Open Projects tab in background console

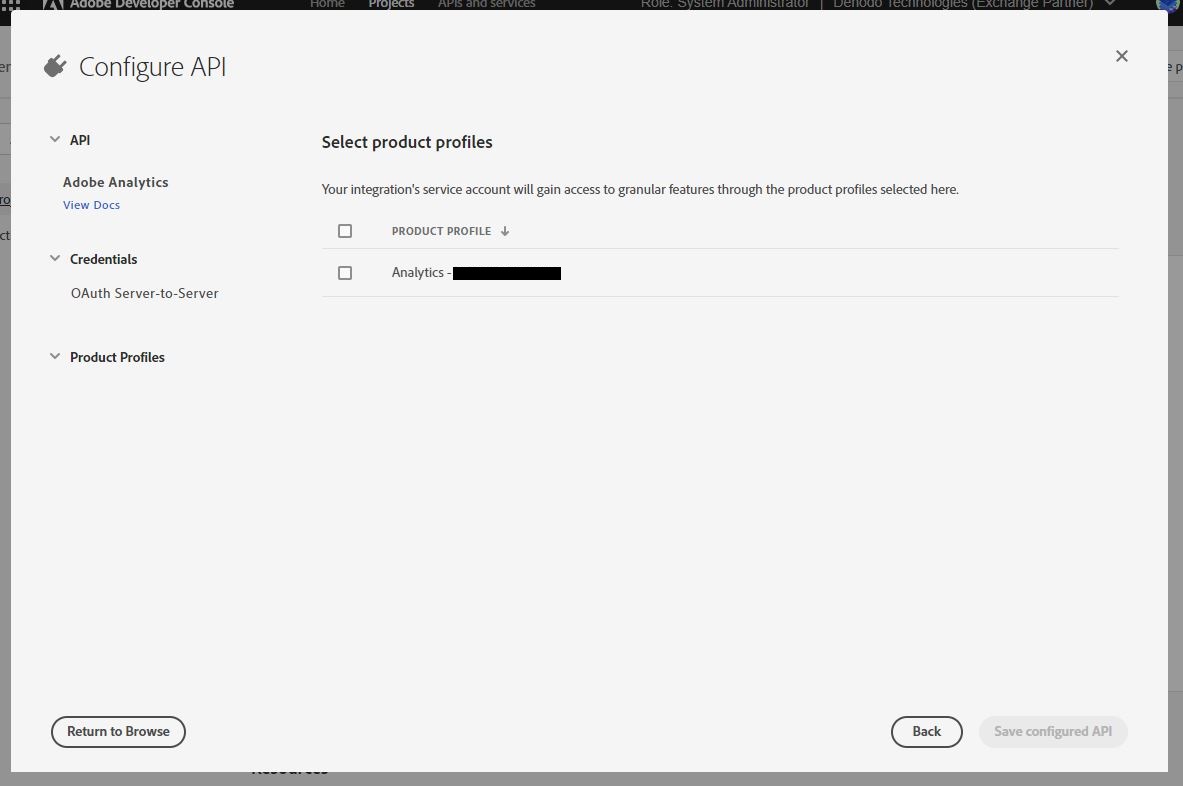coord(391,5)
